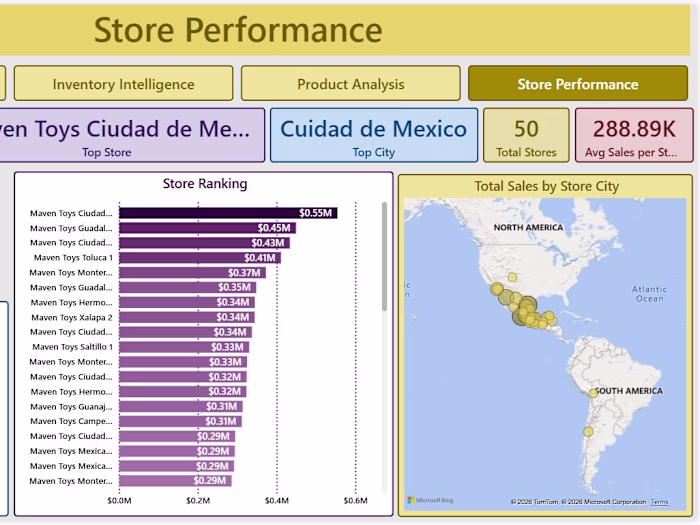Select the Saltillo 1 bar showing $0.33M
Image resolution: width=700 pixels, height=525 pixels.
click(184, 347)
